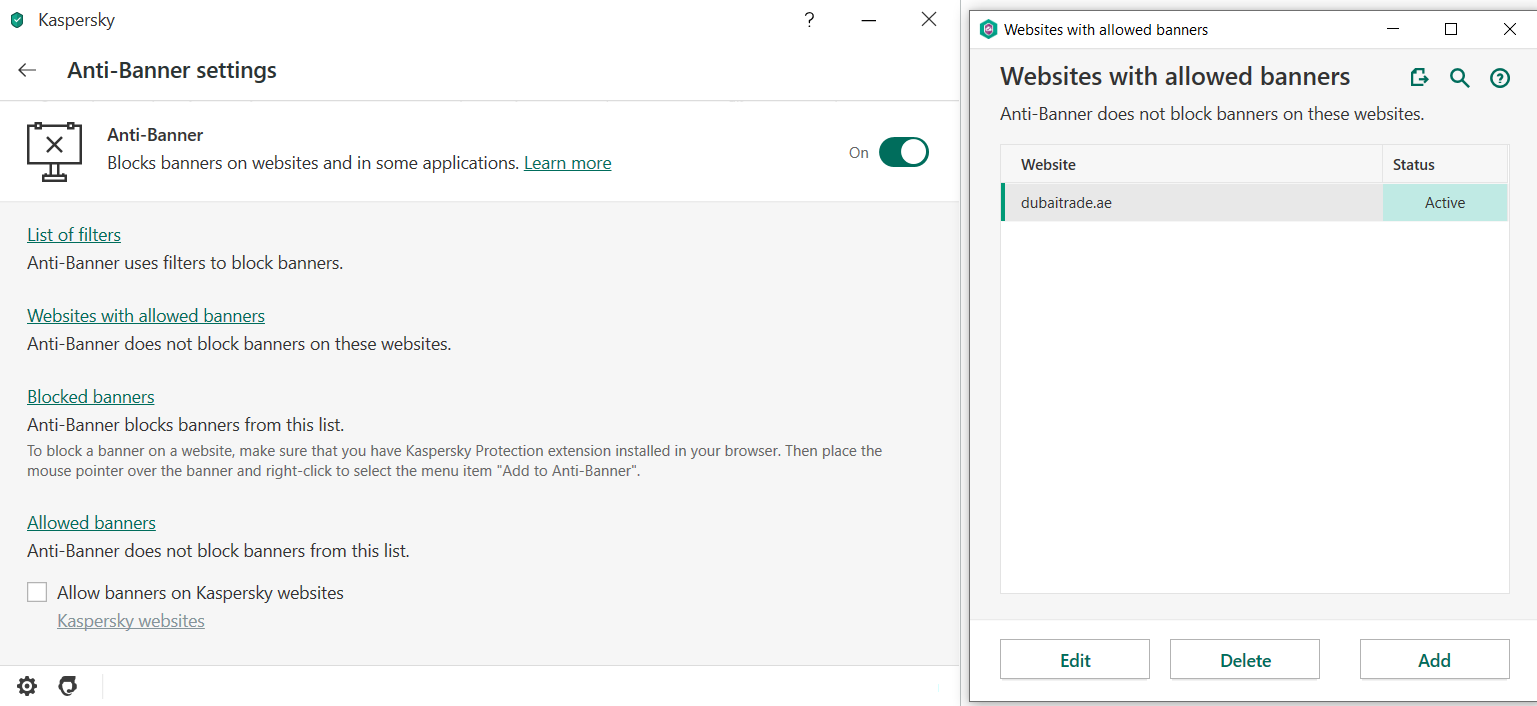
Task: Minimize the Kaspersky main window
Action: tap(869, 20)
